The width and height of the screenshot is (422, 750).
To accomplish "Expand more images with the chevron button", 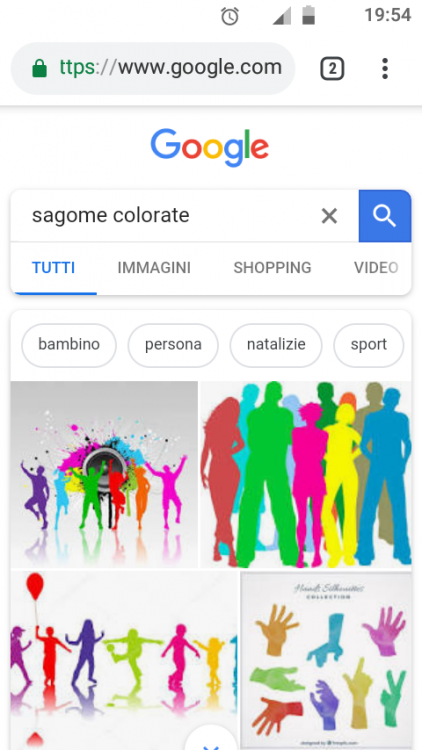I will click(x=211, y=739).
